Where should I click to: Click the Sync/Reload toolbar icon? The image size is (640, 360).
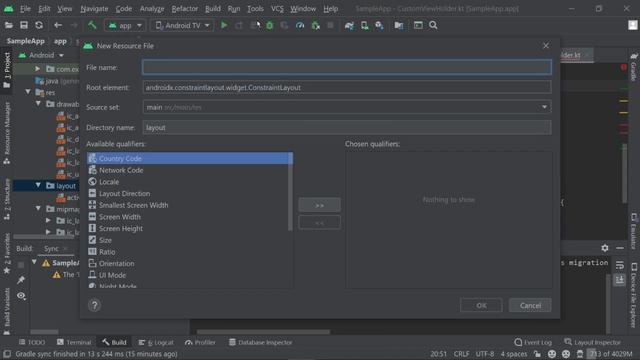39,25
